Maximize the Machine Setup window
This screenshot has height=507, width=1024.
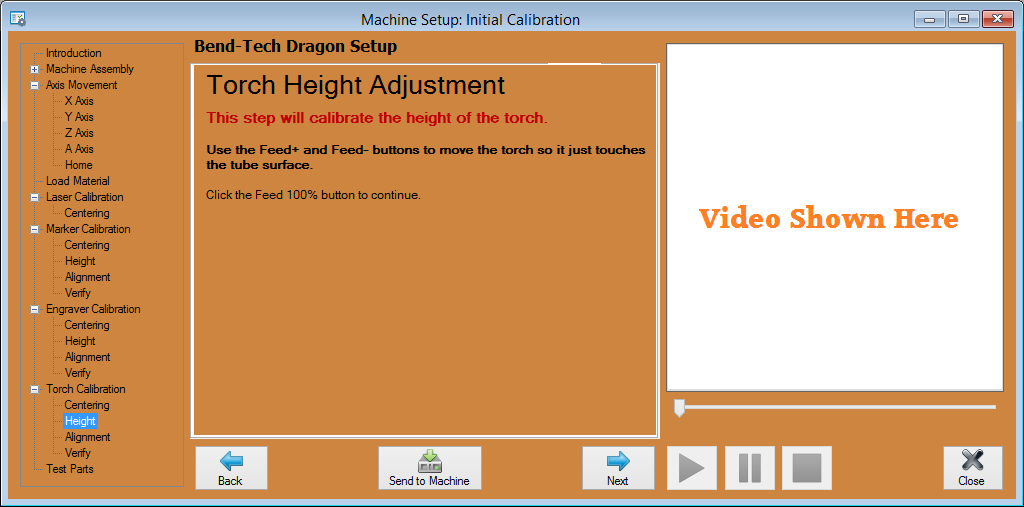pyautogui.click(x=963, y=19)
